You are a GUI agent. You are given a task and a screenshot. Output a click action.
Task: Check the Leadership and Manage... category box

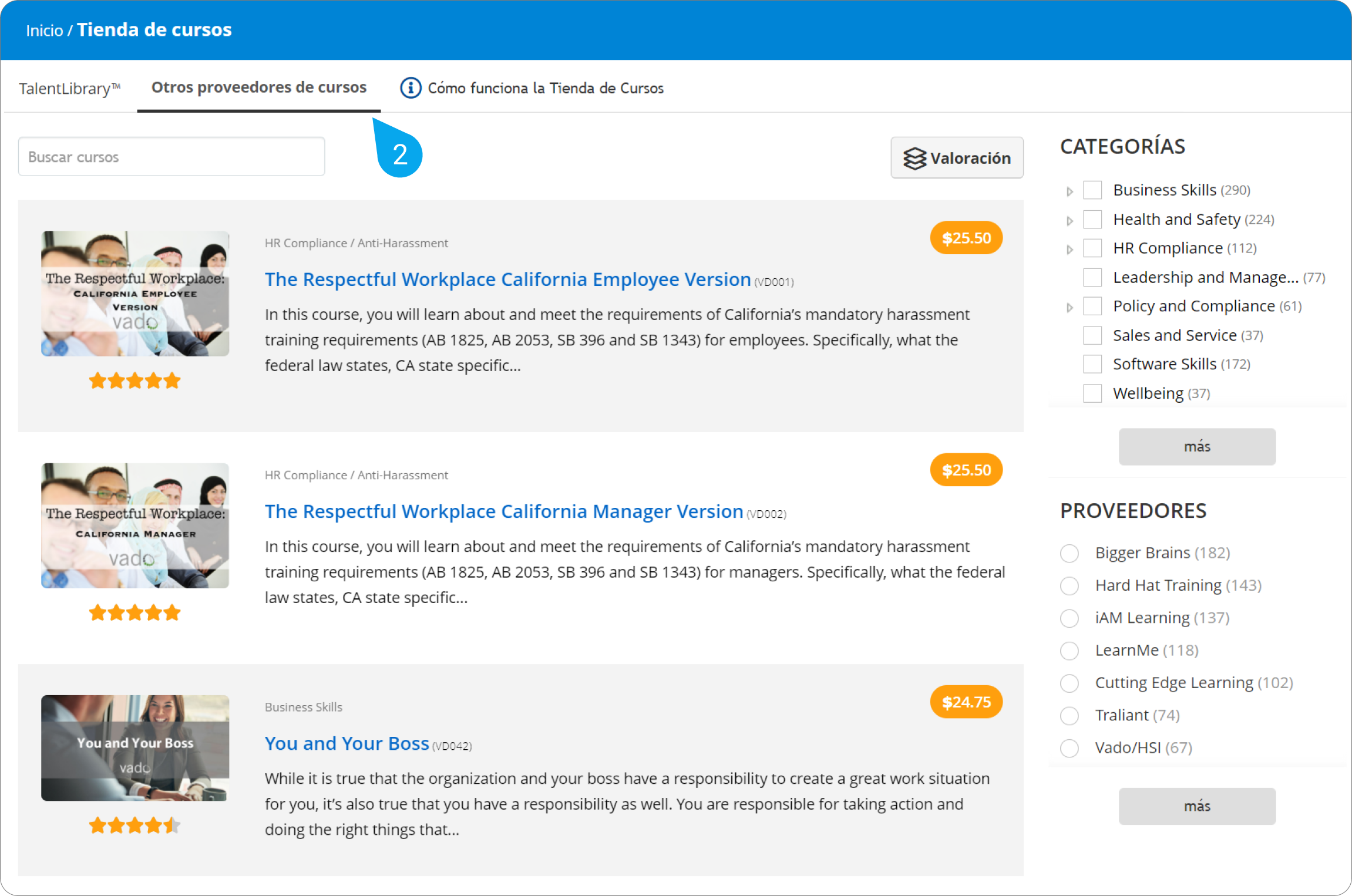pyautogui.click(x=1092, y=277)
